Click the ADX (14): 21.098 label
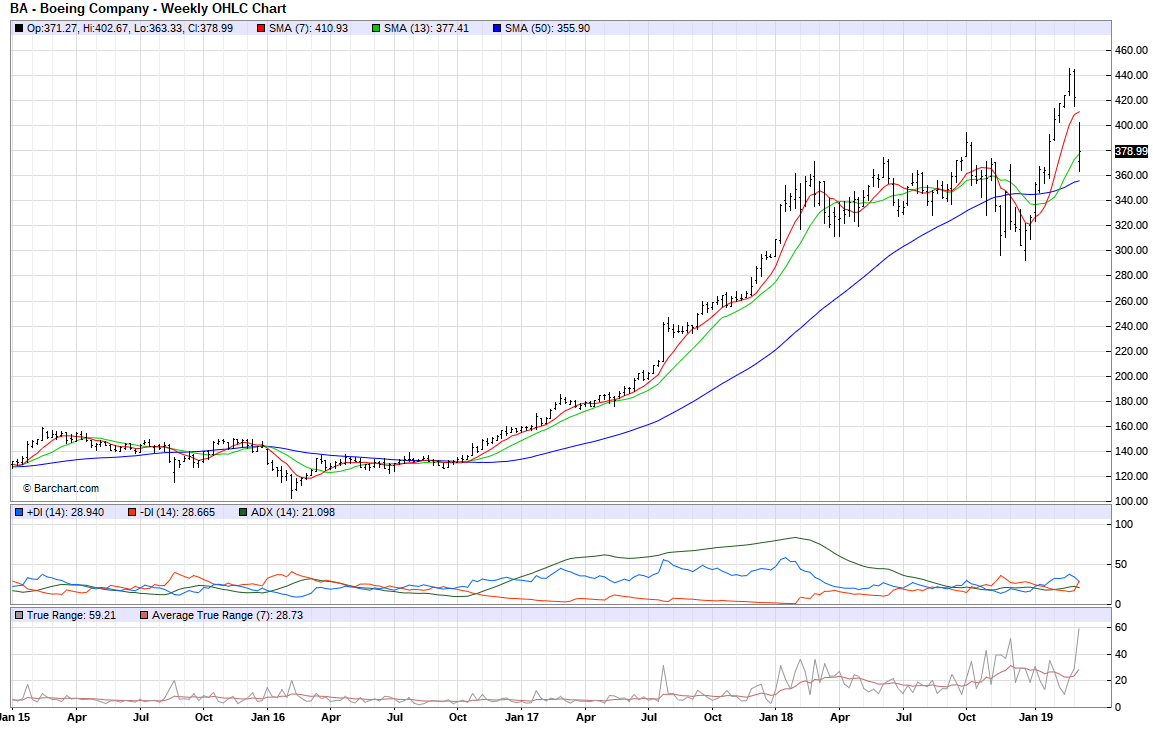 [293, 513]
